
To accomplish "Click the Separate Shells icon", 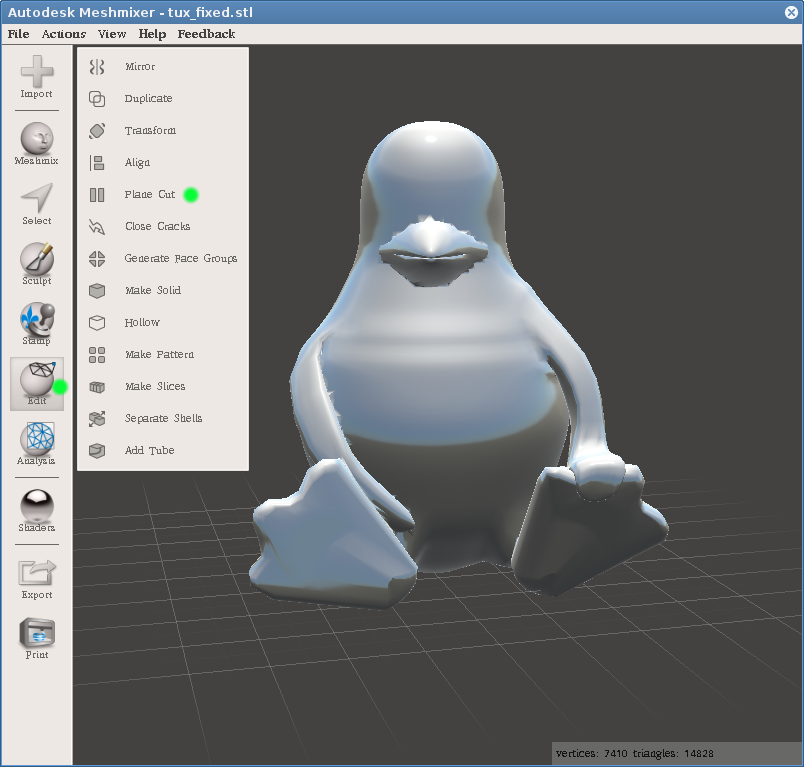I will [x=97, y=419].
